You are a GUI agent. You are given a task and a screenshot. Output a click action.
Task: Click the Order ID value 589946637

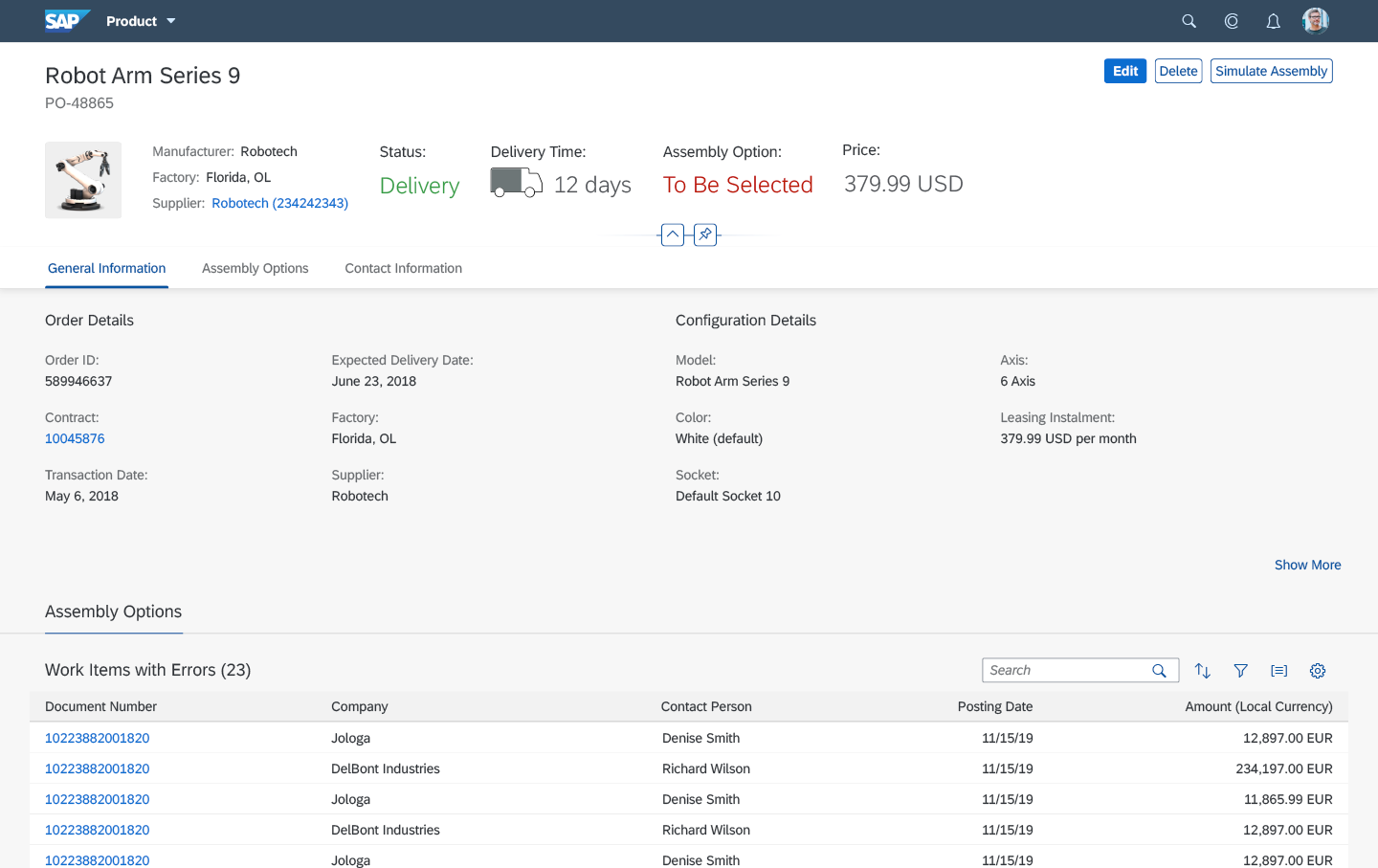tap(78, 381)
